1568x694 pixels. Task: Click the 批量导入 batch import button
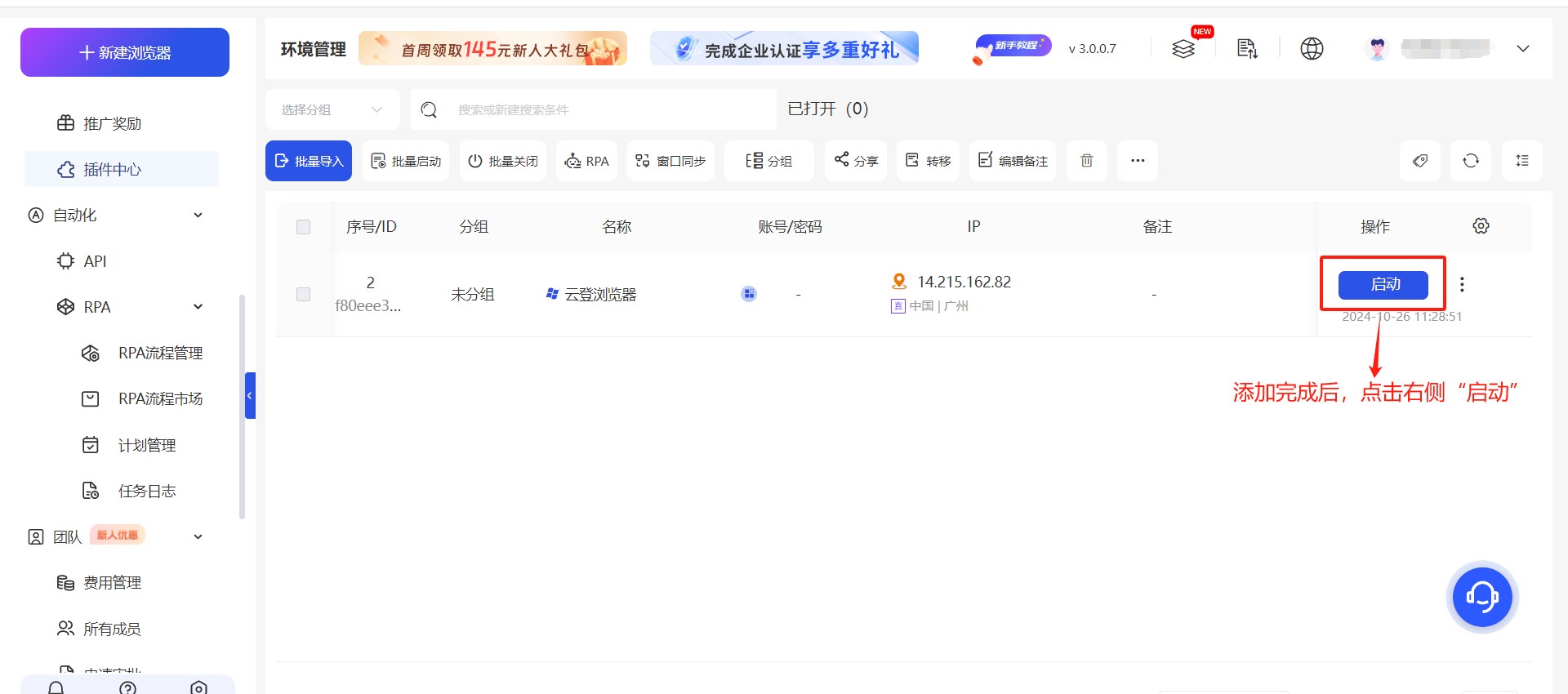[x=309, y=161]
